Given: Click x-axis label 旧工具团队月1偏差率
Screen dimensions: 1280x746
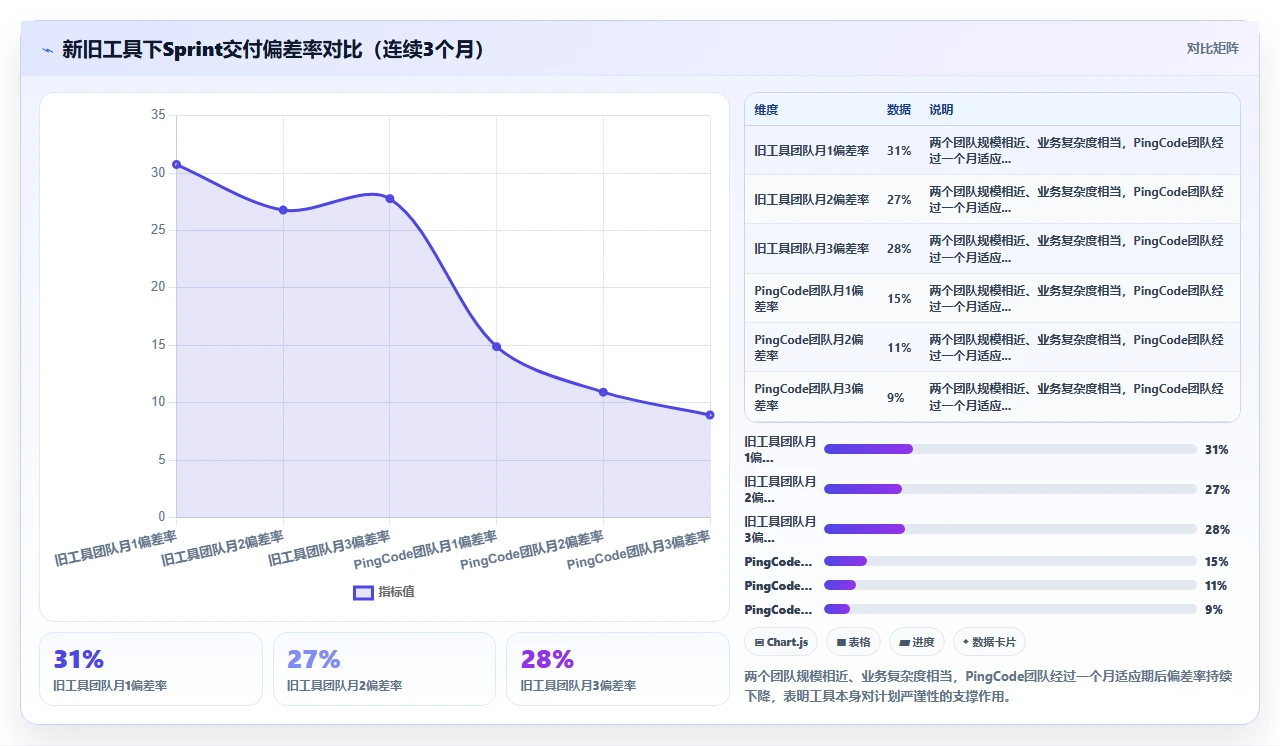Looking at the screenshot, I should point(116,548).
